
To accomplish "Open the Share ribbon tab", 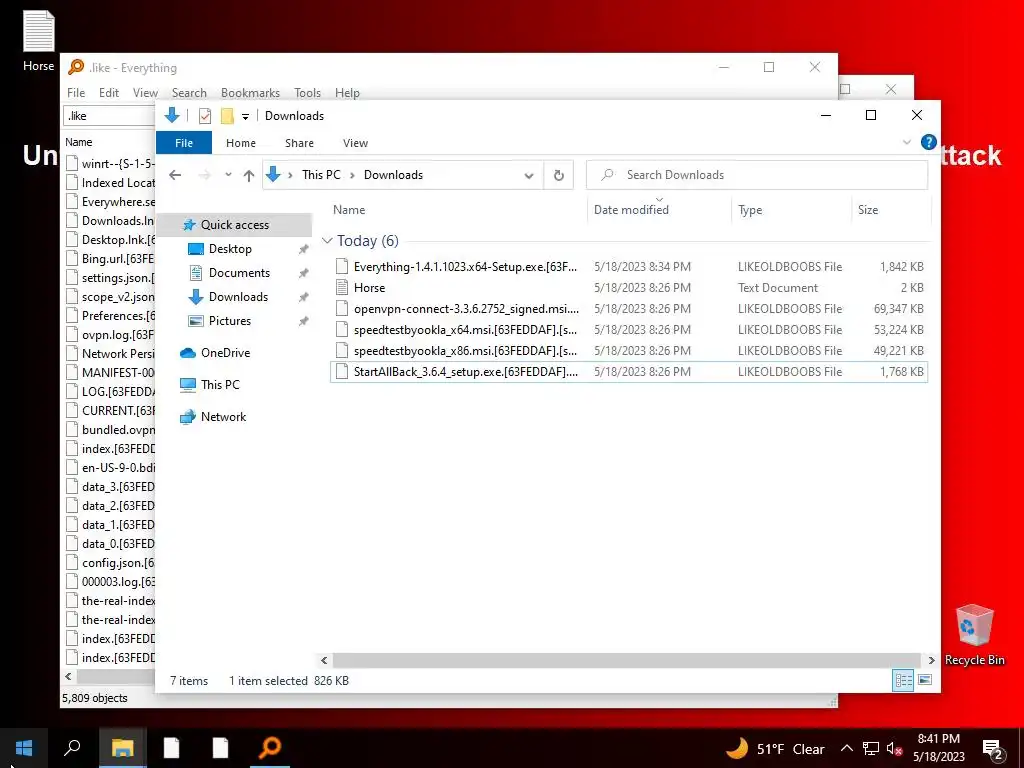I will pos(299,143).
